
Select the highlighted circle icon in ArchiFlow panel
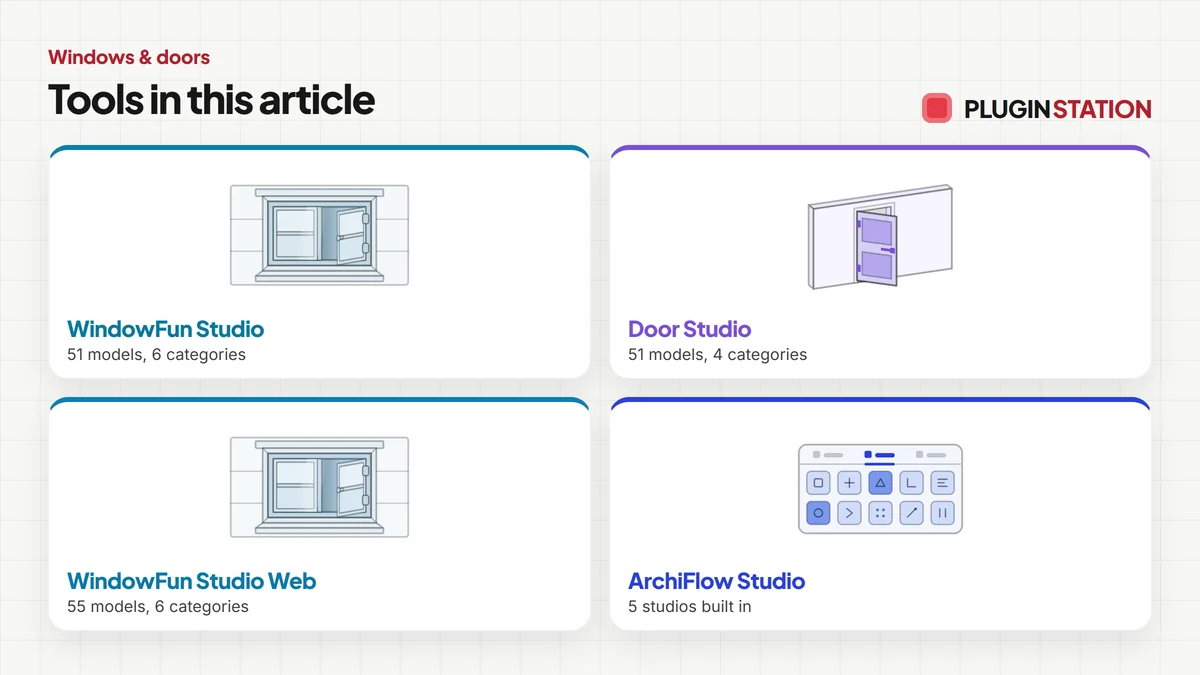pyautogui.click(x=818, y=513)
